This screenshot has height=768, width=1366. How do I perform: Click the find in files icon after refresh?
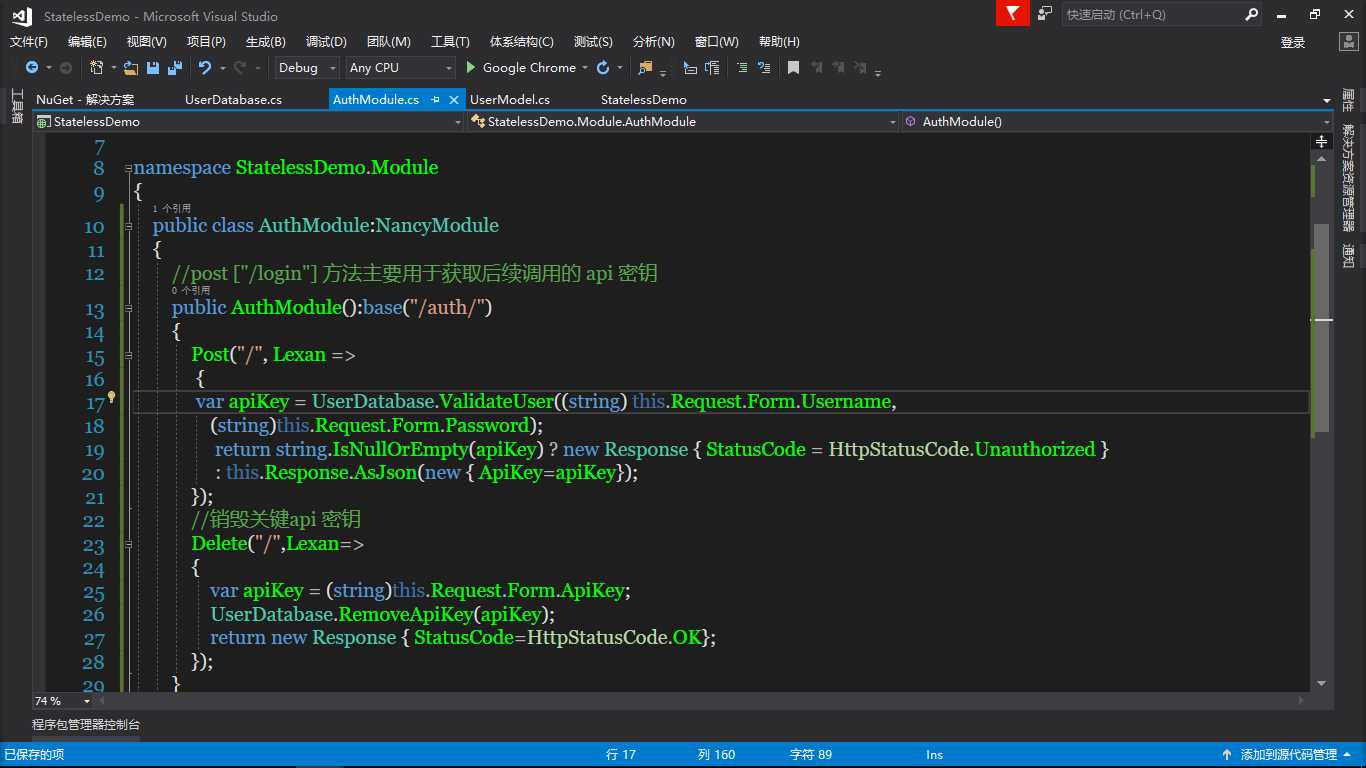click(645, 68)
